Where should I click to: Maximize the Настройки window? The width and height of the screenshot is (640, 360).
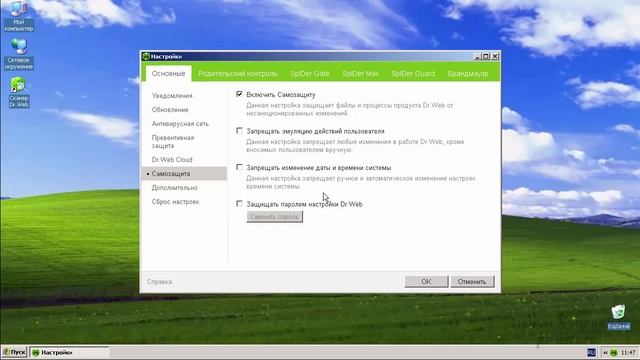pyautogui.click(x=486, y=56)
